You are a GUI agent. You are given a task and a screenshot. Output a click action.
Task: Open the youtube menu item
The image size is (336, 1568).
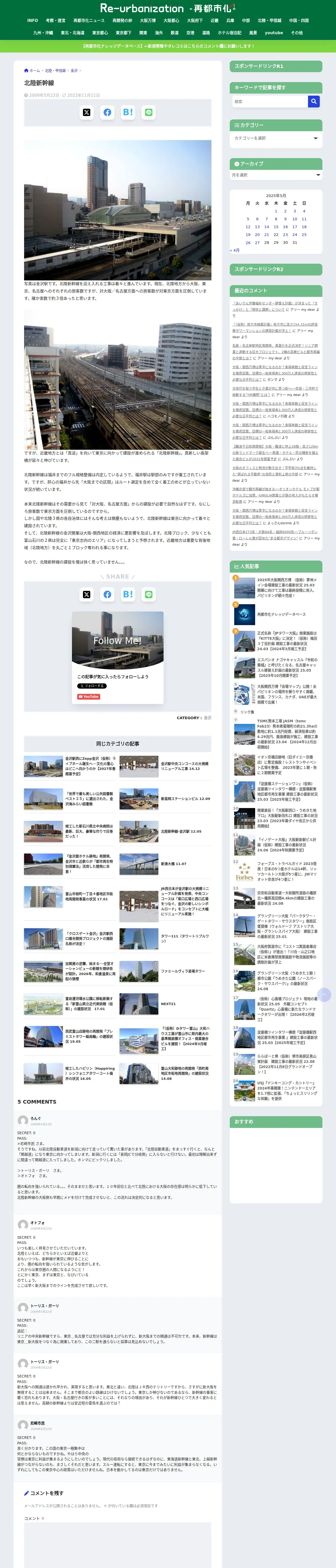coord(274,33)
